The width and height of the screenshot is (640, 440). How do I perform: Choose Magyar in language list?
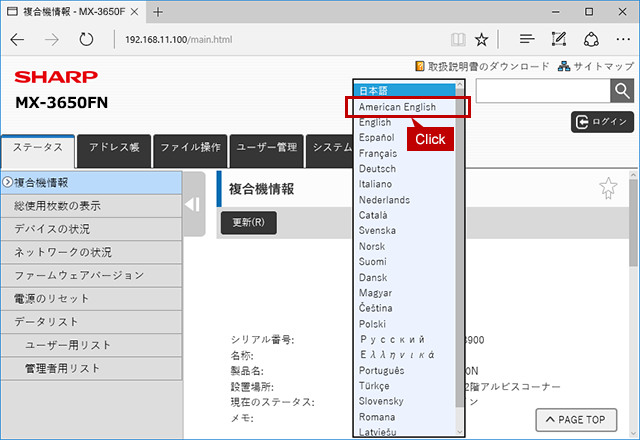[x=405, y=293]
